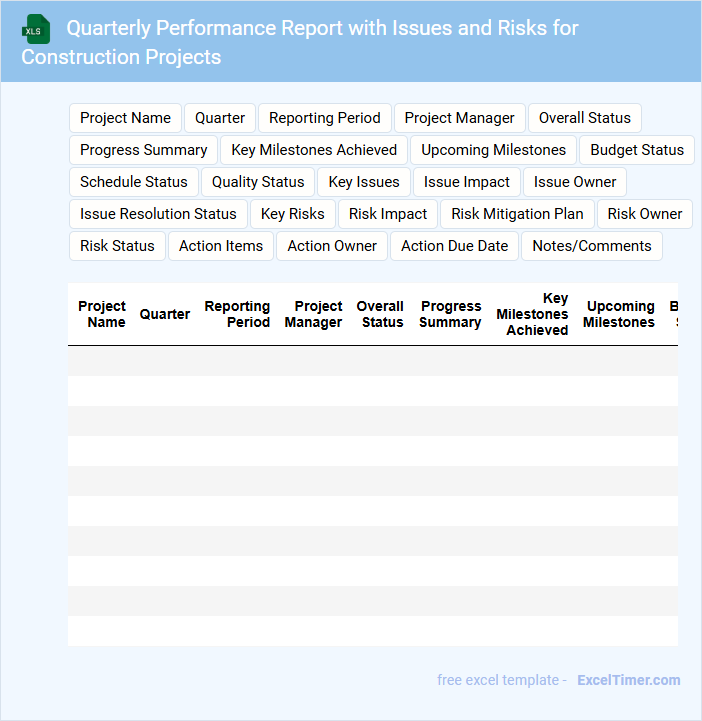Viewport: 702px width, 721px height.
Task: Select the Key Milestones Achieved tag
Action: point(314,150)
